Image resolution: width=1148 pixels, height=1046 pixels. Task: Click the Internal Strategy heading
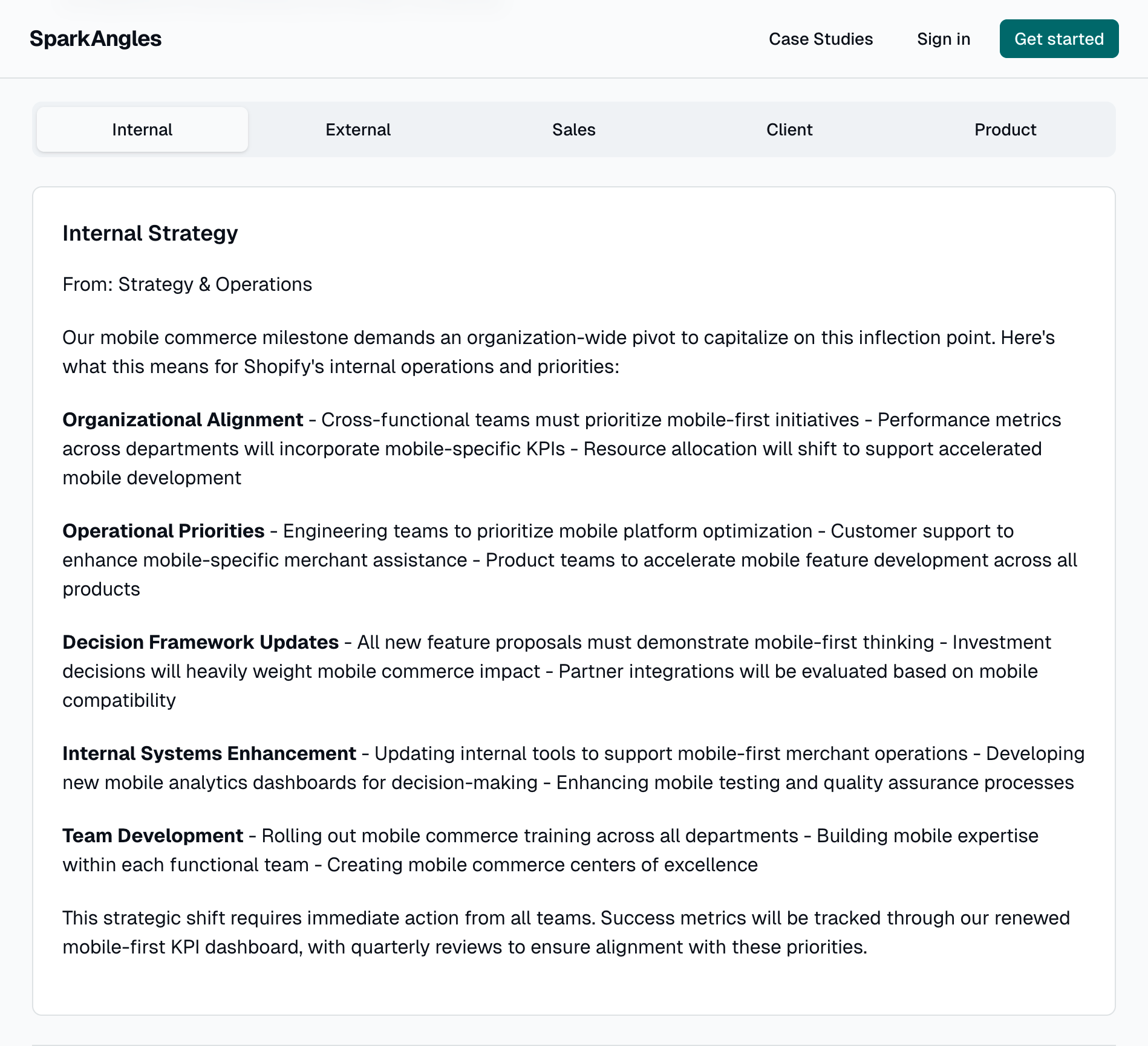pyautogui.click(x=150, y=233)
